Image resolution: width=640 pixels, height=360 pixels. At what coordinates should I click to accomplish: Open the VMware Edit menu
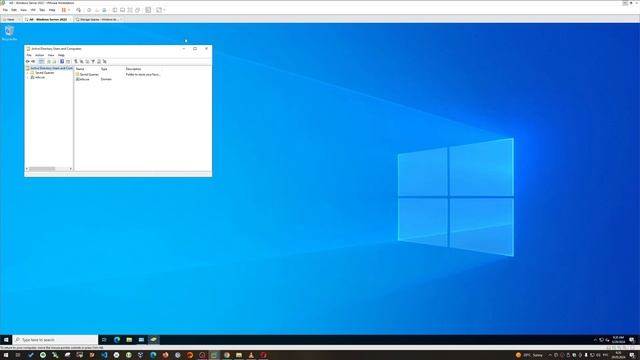click(14, 10)
